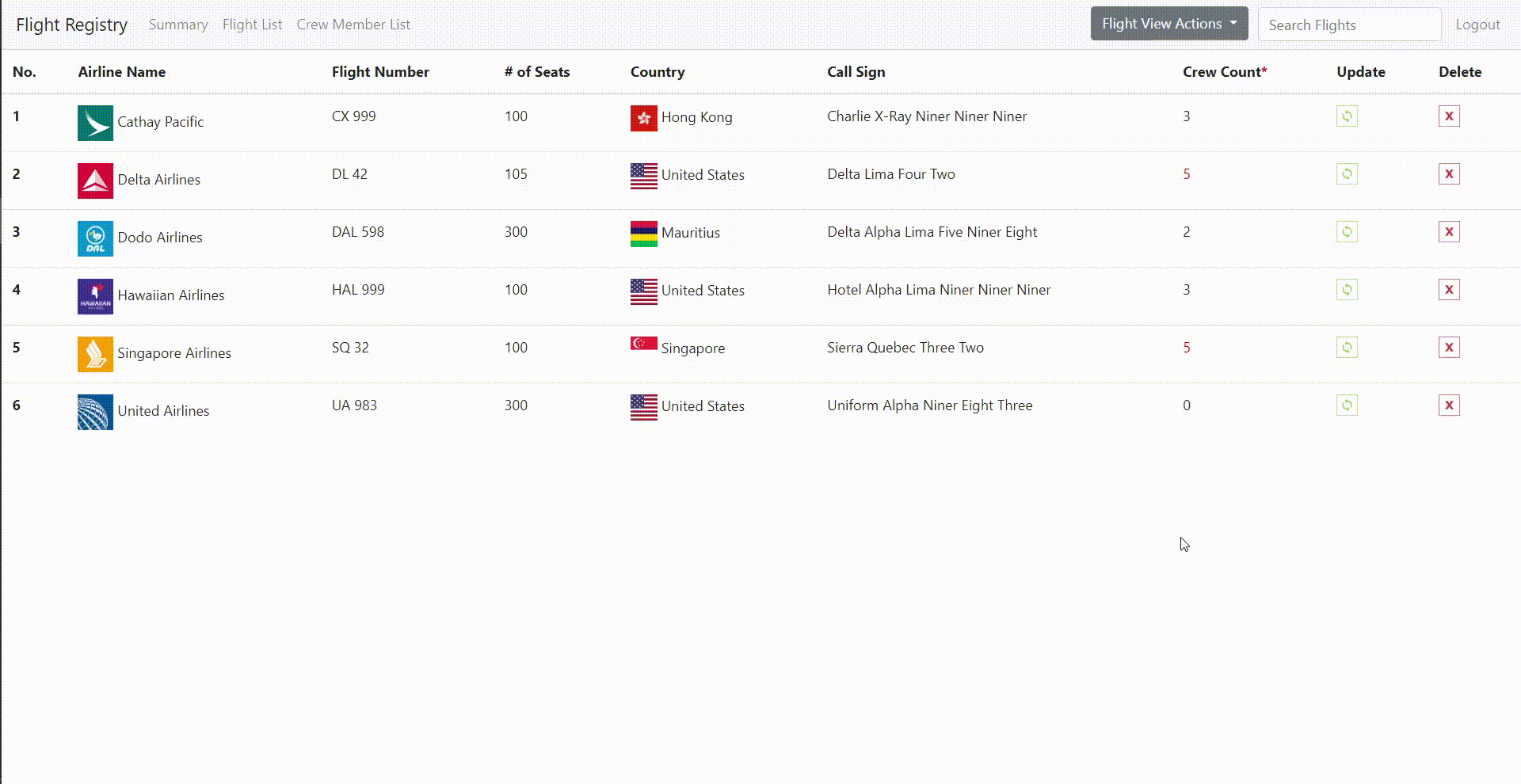The height and width of the screenshot is (784, 1521).
Task: Click inside the Search Flights field
Action: tap(1350, 24)
